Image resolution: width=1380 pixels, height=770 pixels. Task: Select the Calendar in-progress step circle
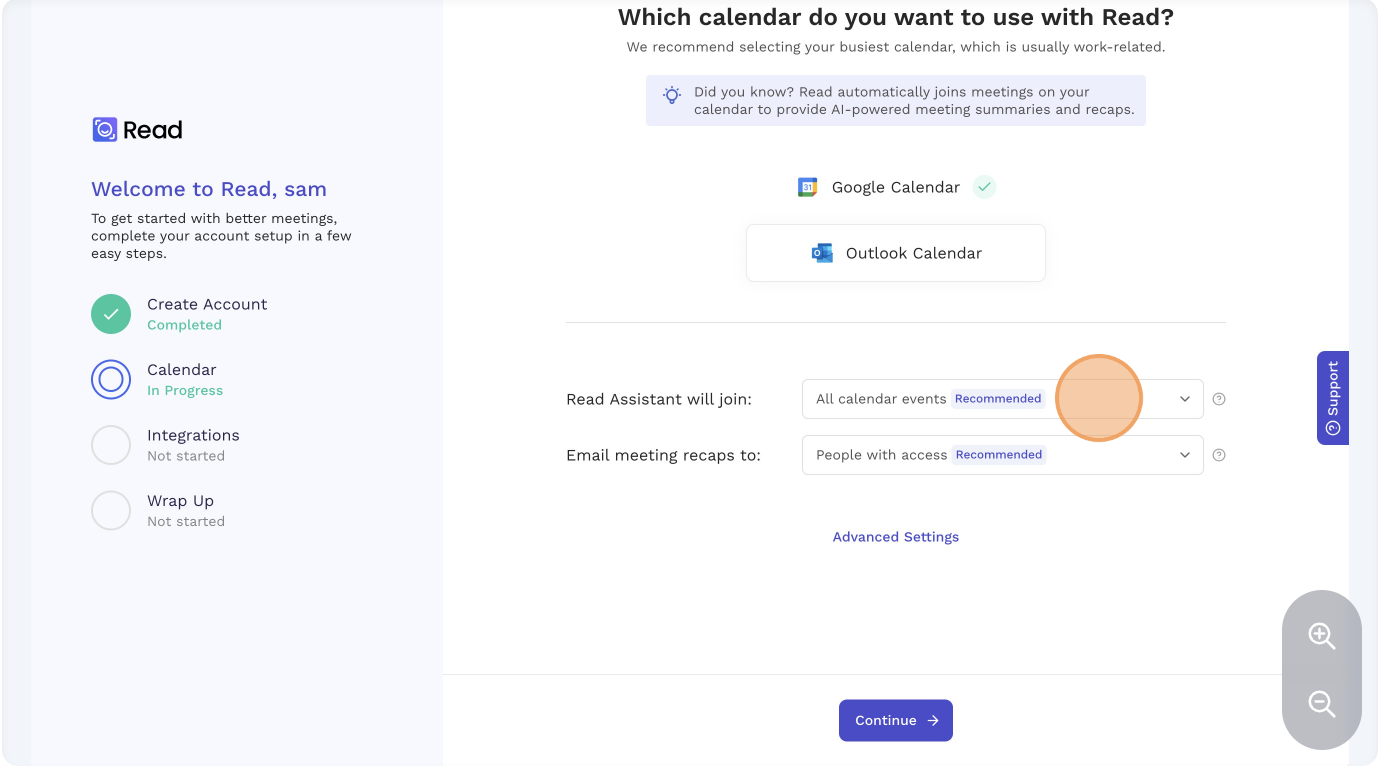[x=111, y=380]
